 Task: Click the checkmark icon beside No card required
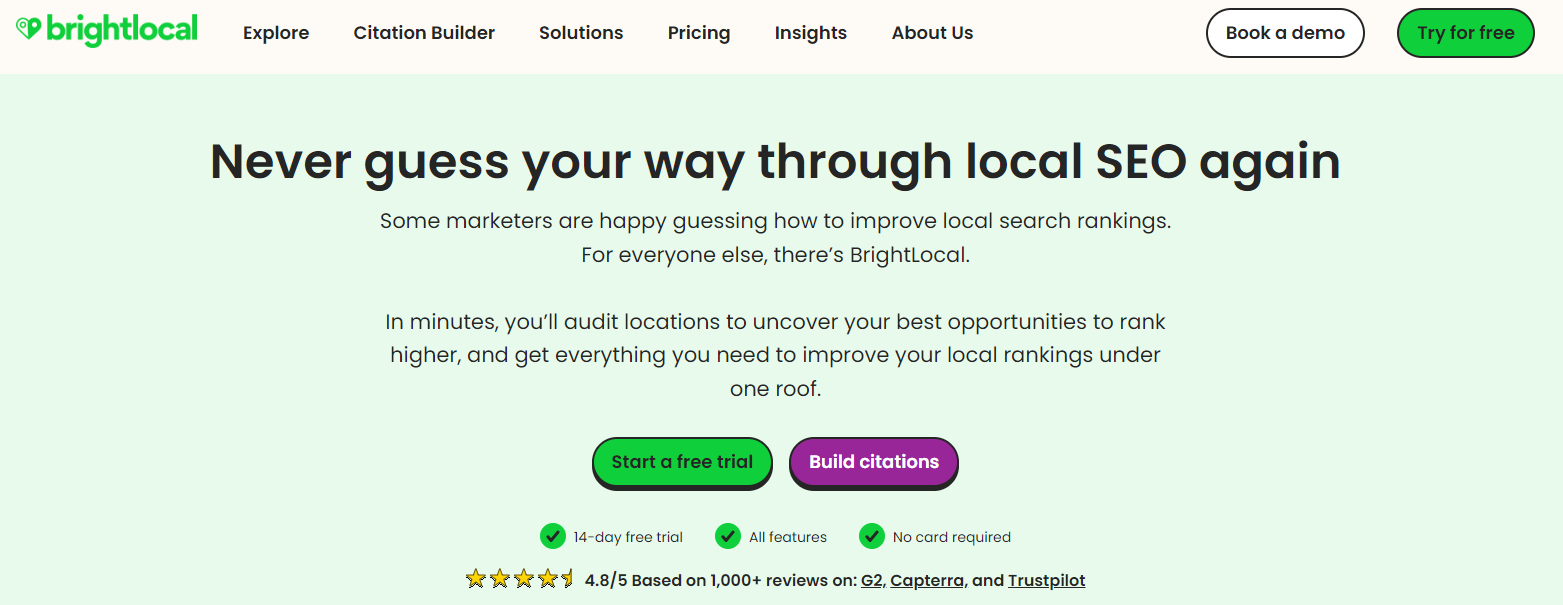872,537
